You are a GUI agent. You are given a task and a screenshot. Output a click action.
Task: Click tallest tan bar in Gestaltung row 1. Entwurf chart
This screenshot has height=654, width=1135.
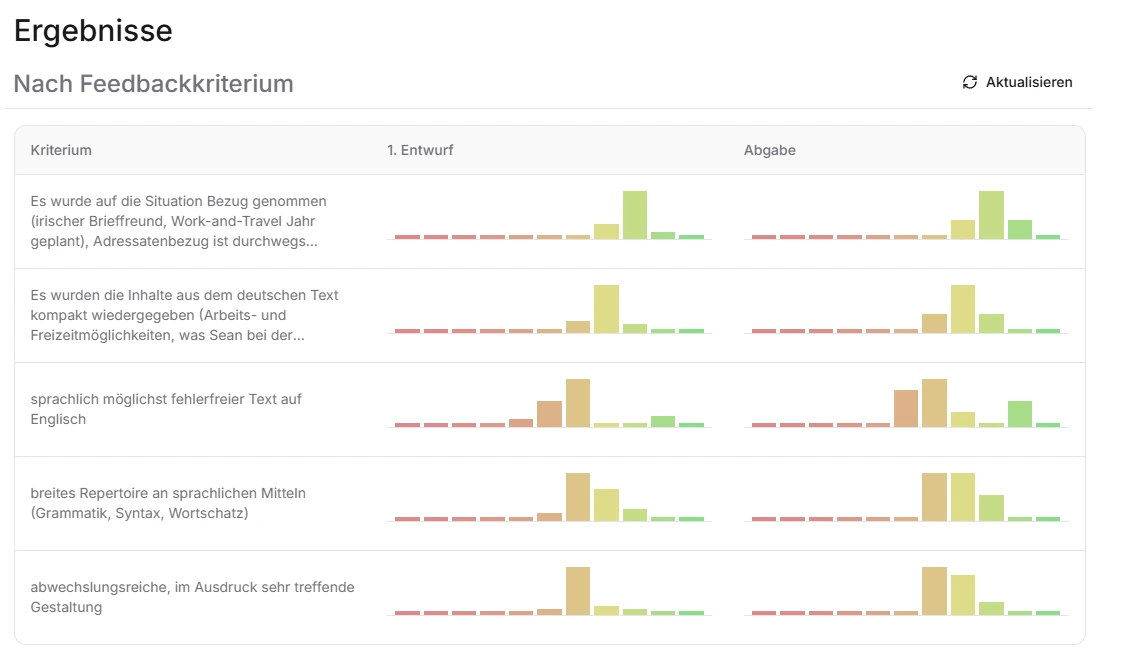point(578,591)
